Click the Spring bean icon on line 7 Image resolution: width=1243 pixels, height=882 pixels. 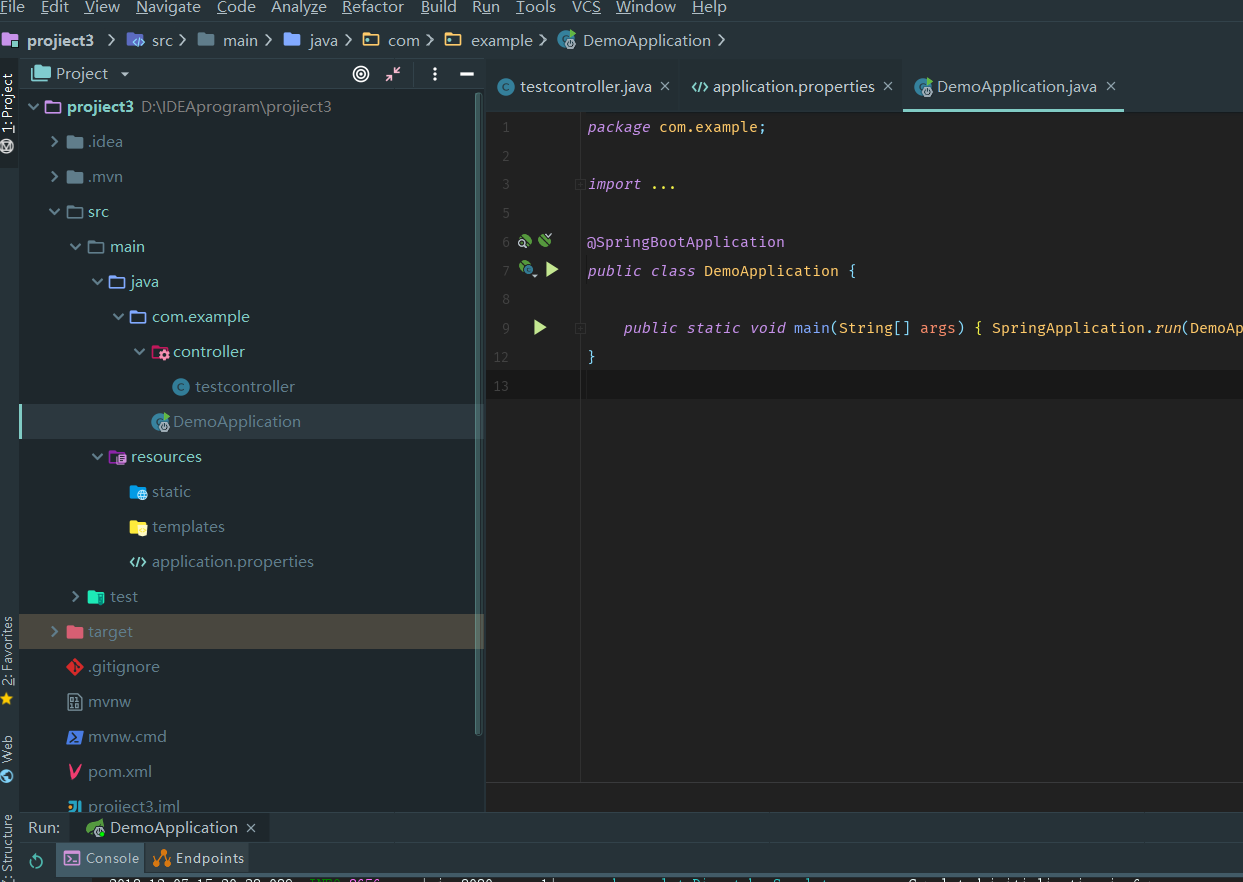(527, 269)
